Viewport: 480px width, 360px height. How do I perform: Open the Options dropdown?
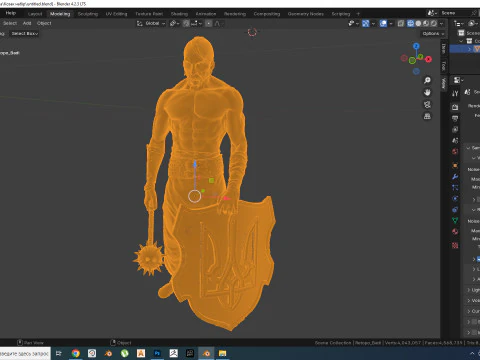pos(433,34)
